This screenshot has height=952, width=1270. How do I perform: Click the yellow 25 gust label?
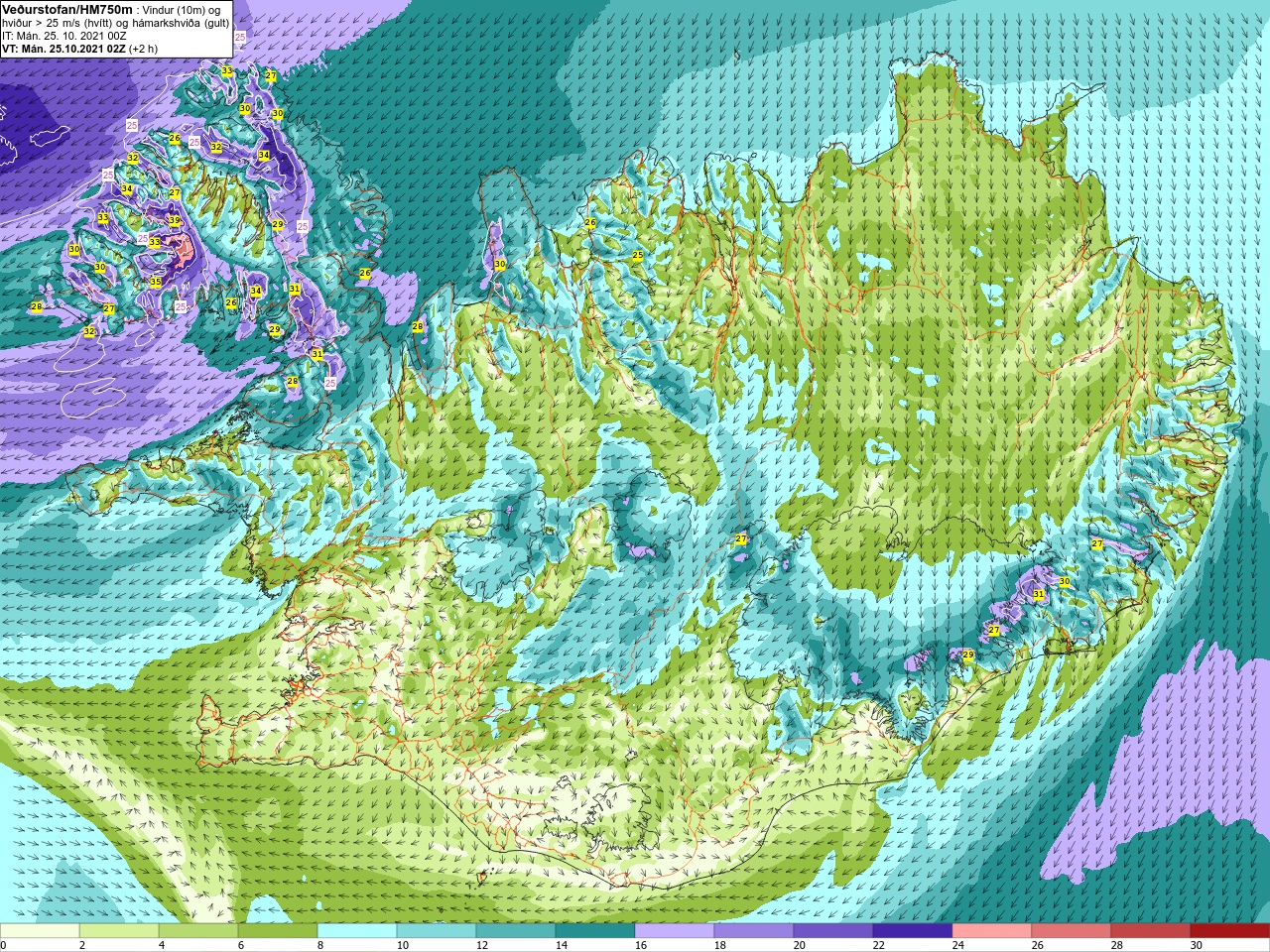pos(638,256)
